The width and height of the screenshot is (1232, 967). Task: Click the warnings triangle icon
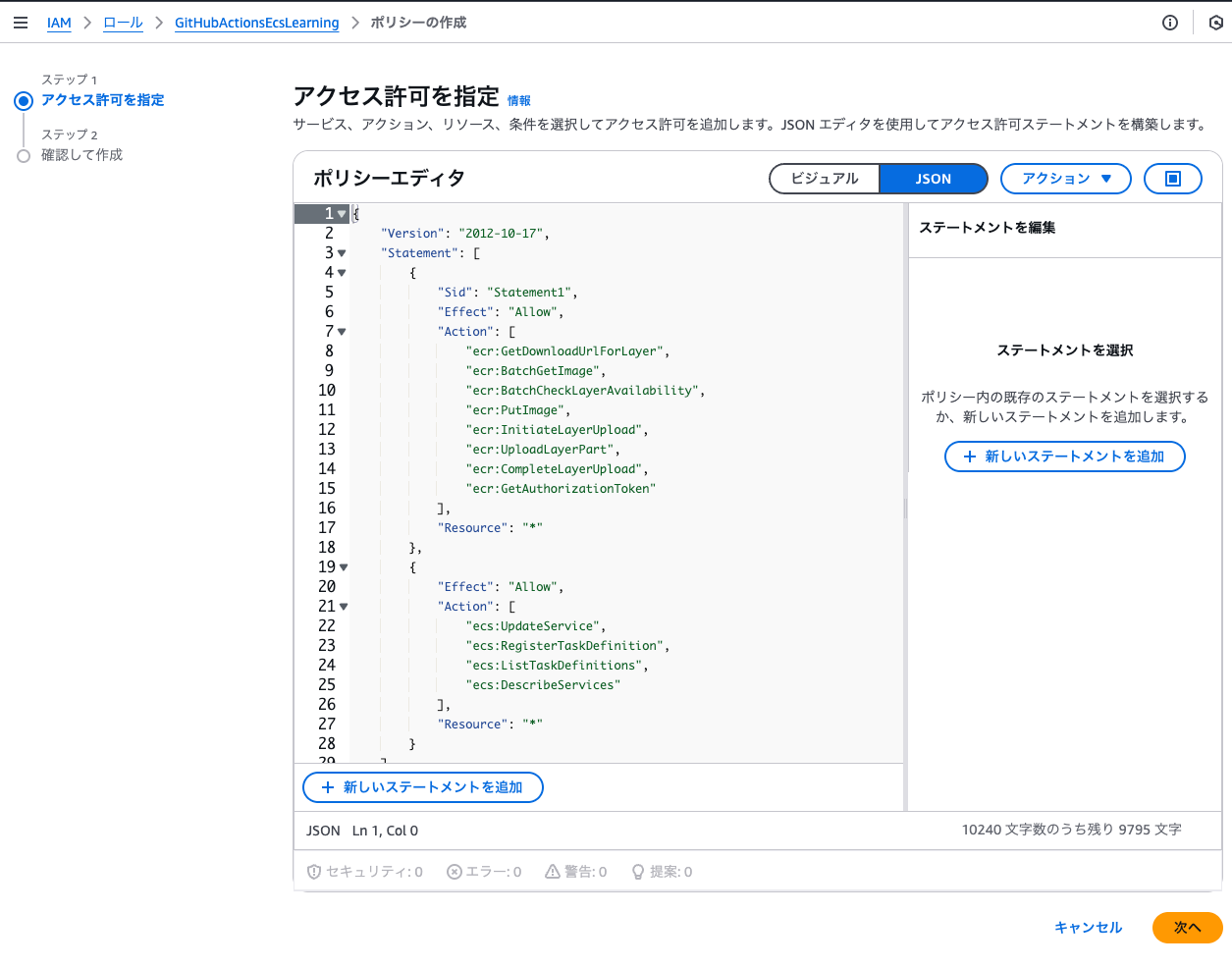[x=553, y=872]
